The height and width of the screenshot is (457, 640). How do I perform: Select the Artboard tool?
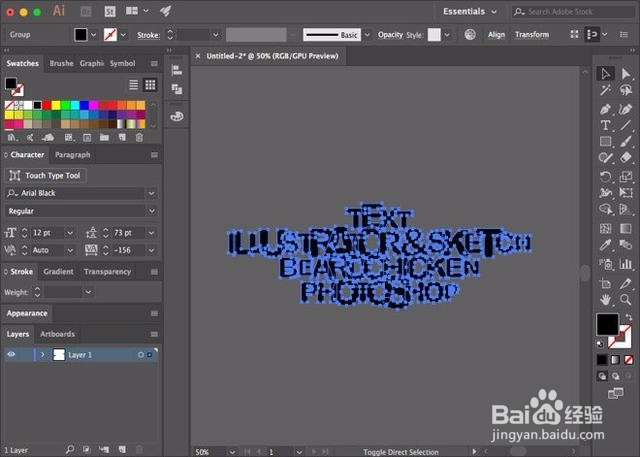point(606,283)
